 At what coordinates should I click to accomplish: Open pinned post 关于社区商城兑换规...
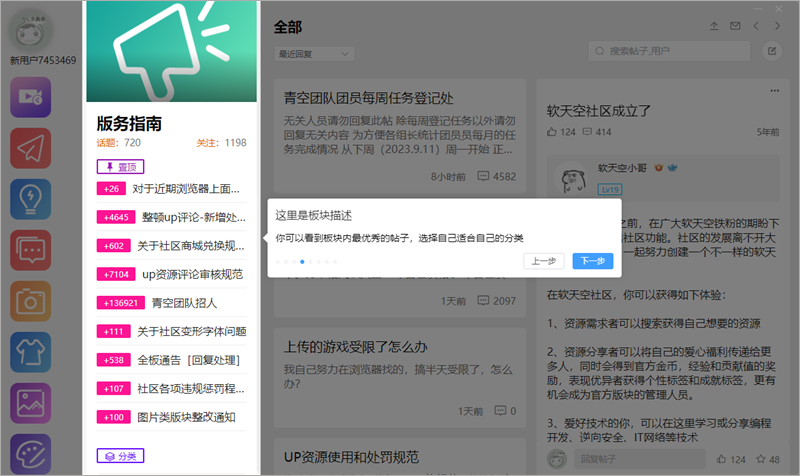click(191, 246)
